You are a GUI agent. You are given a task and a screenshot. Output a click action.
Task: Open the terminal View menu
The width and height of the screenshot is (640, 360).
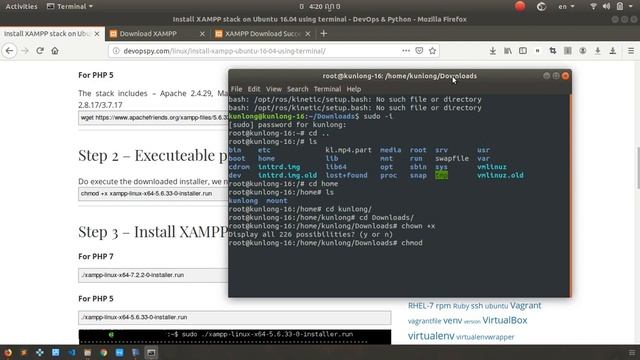point(273,89)
